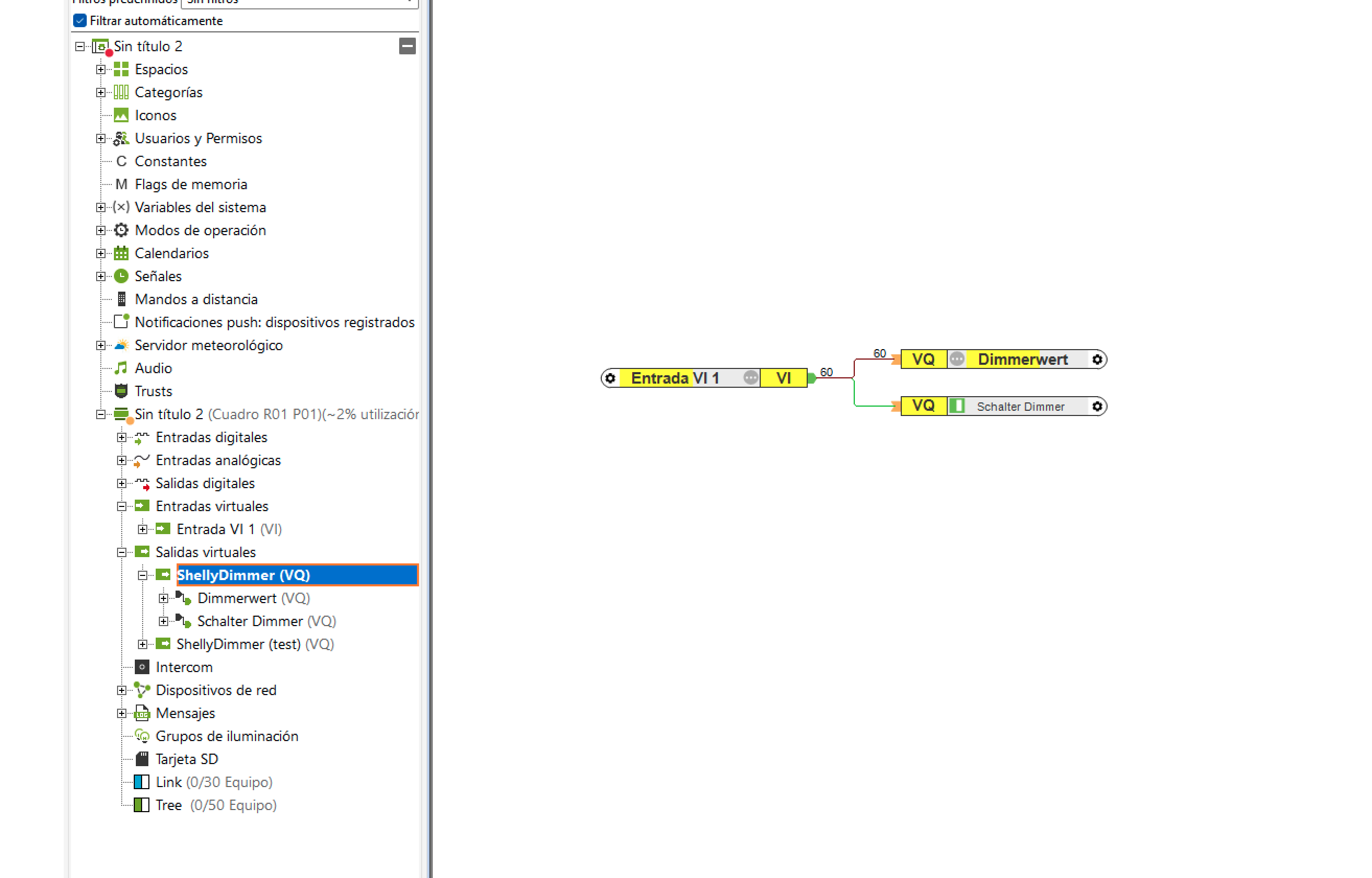Image resolution: width=1372 pixels, height=878 pixels.
Task: Expand Schalter Dimmer (VQ) tree node
Action: click(x=164, y=621)
